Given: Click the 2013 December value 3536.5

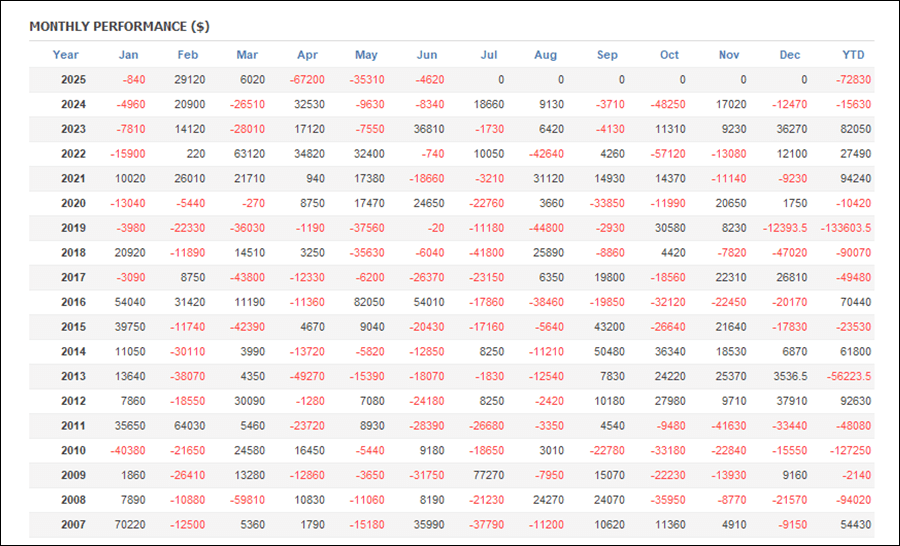Looking at the screenshot, I should click(x=790, y=376).
